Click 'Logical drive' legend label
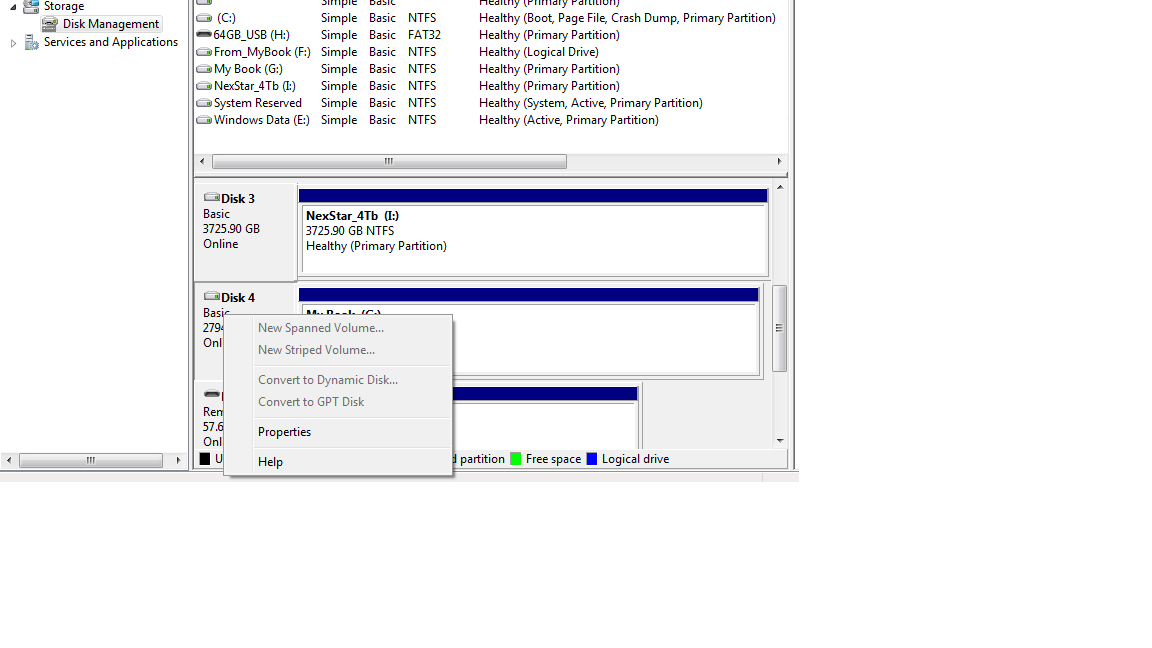 point(636,459)
